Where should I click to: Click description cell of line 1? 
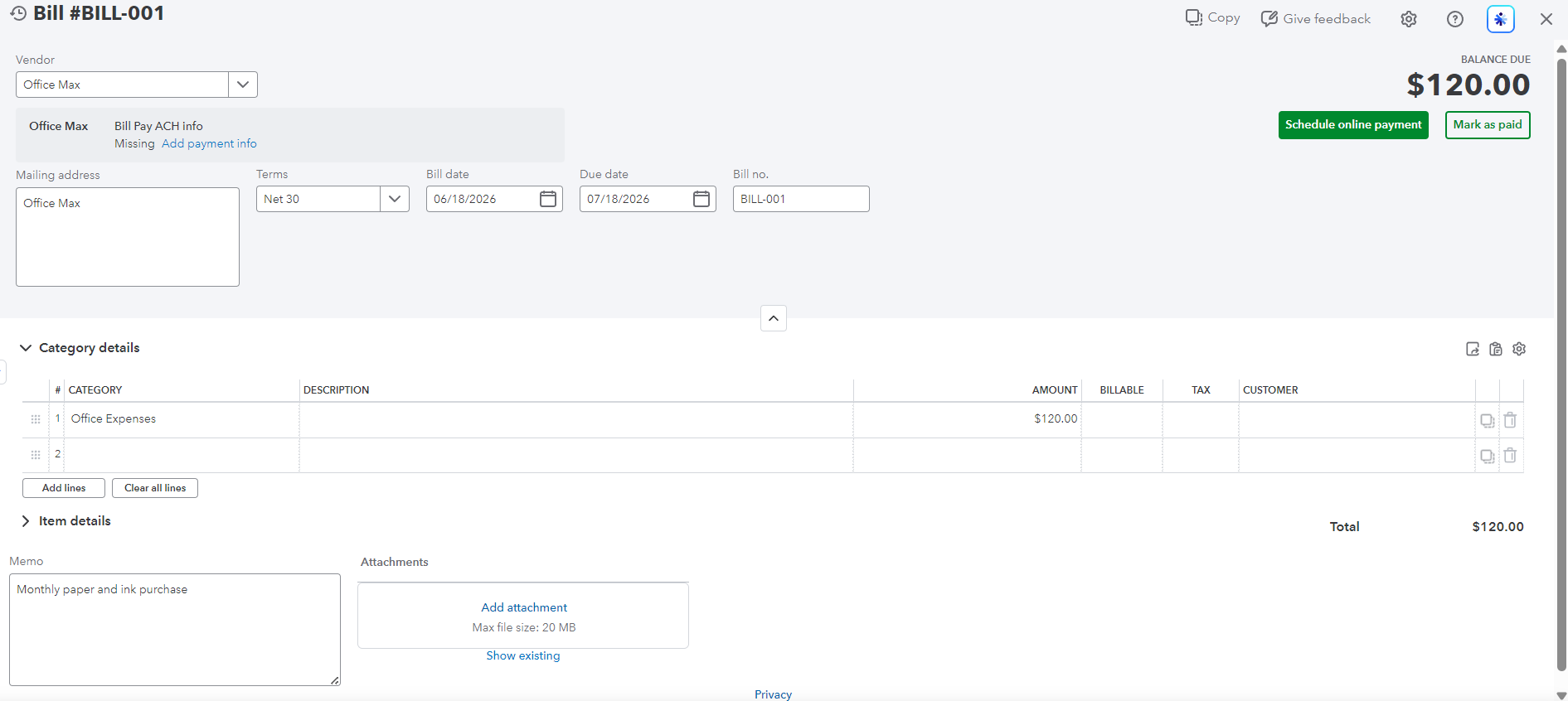click(576, 419)
